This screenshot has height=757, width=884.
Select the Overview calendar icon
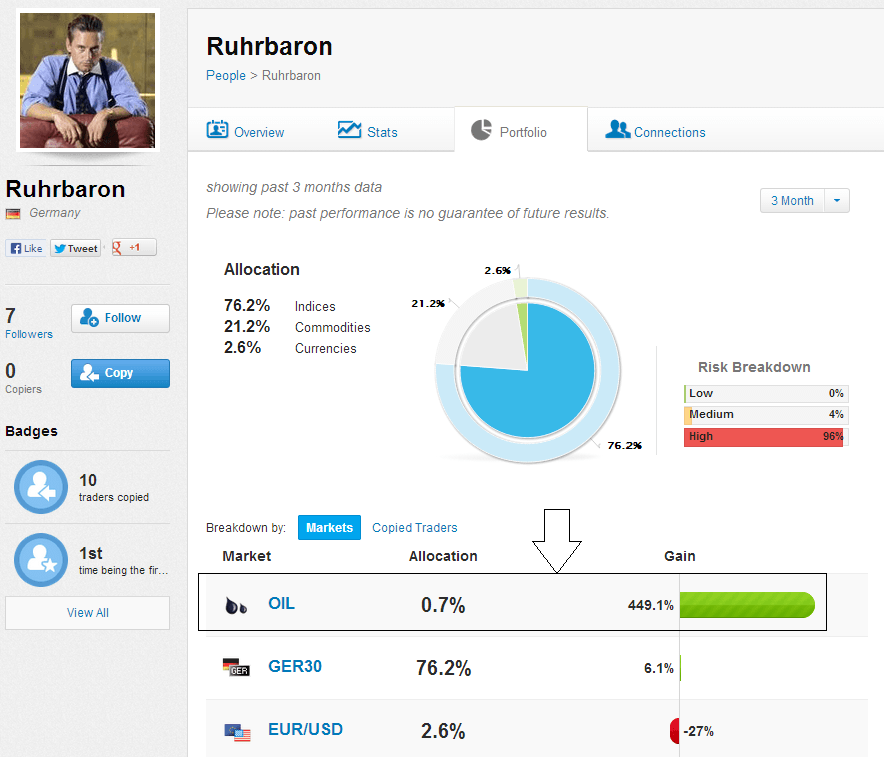(218, 129)
